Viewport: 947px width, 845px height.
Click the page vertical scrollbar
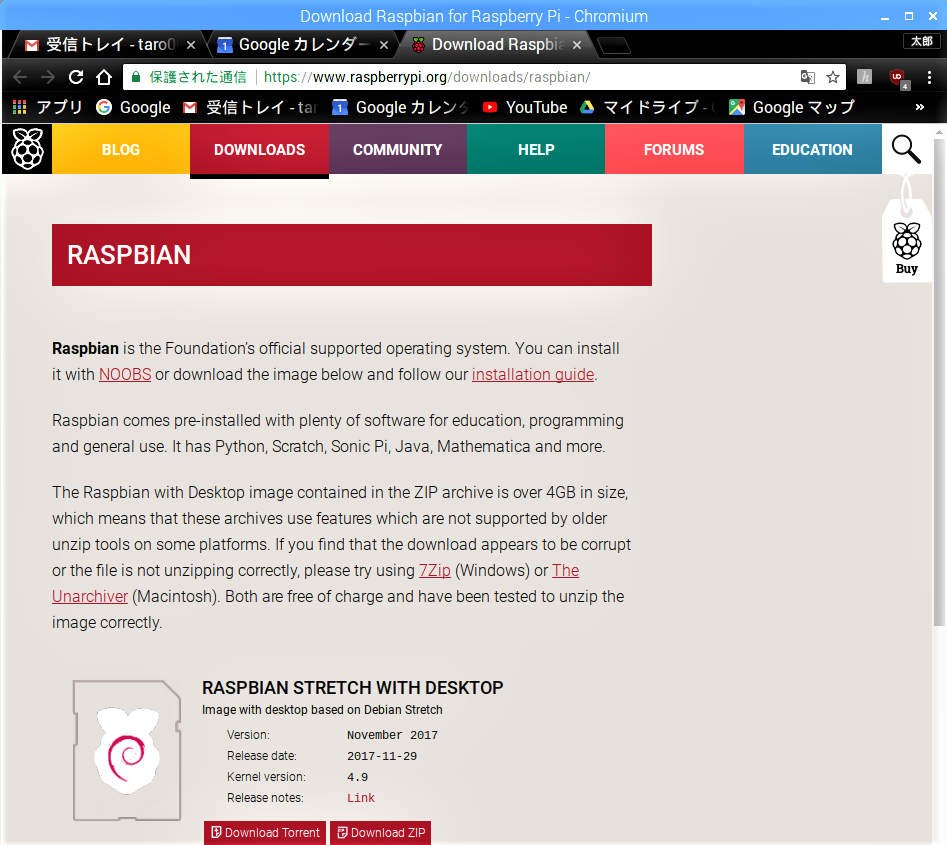[939, 381]
